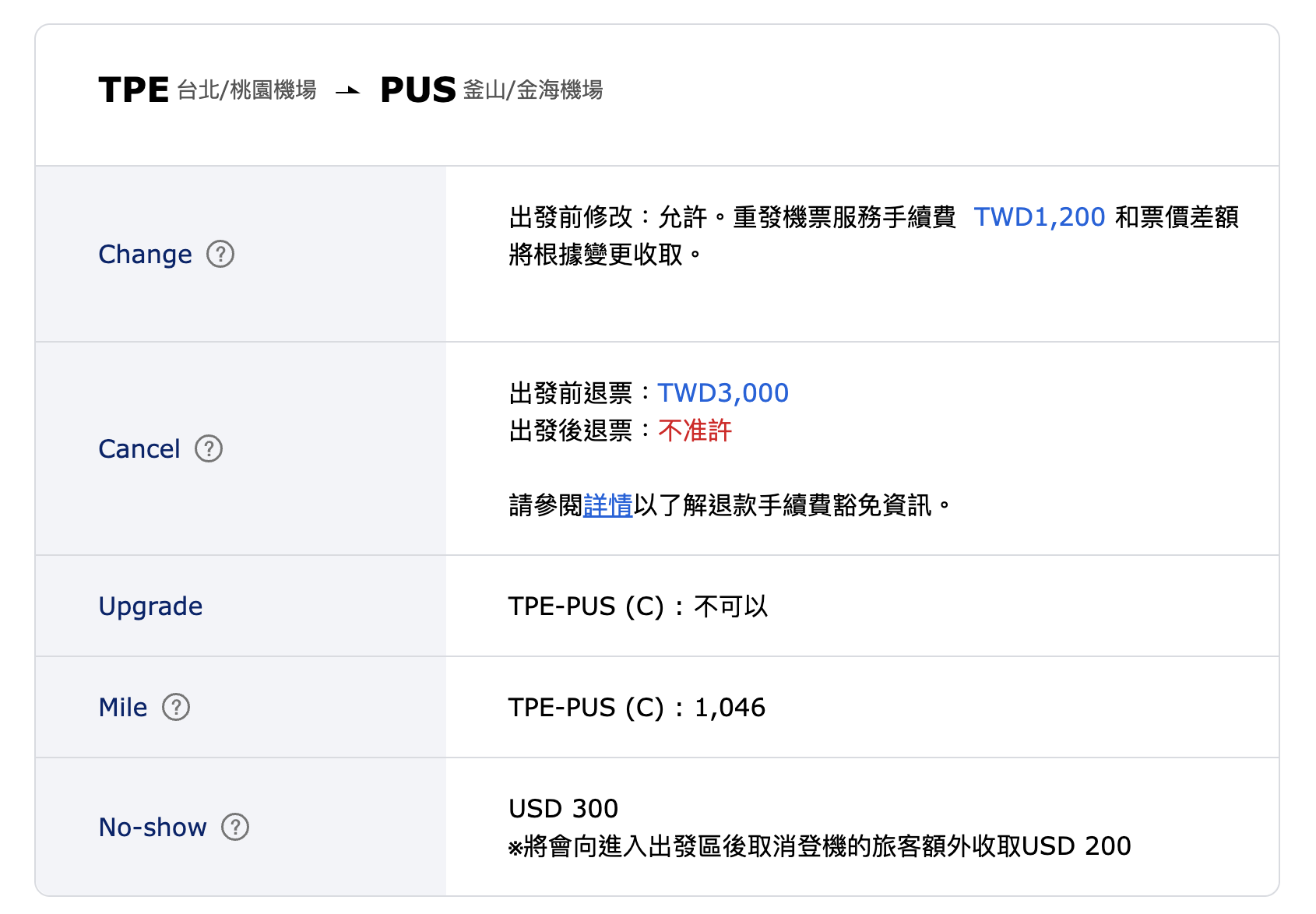
Task: Click the 台北/桃園機場 airport name
Action: pyautogui.click(x=247, y=90)
